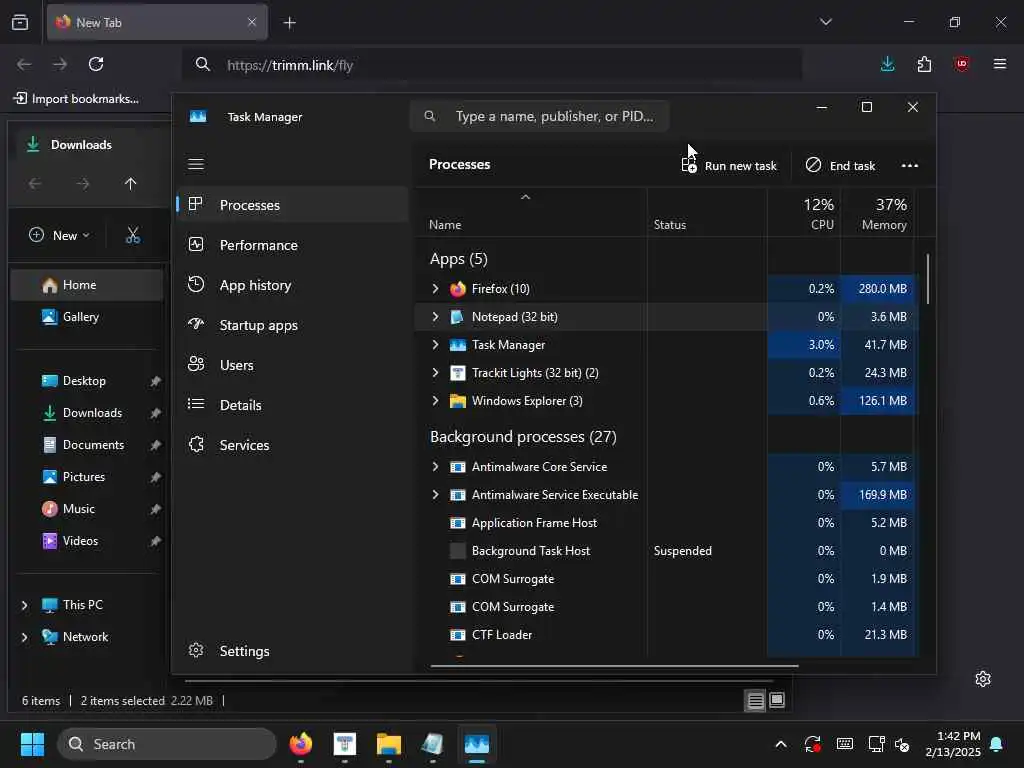This screenshot has width=1024, height=768.
Task: Click the vertical scrollbar in the process list
Action: point(927,280)
